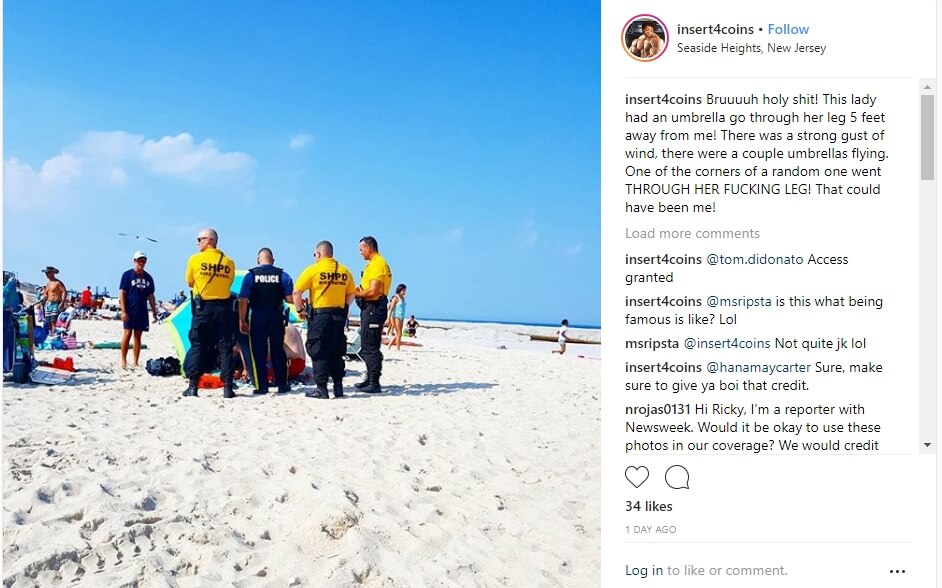The height and width of the screenshot is (588, 942).
Task: Open the Seaside Heights, New Jersey location
Action: coord(752,48)
